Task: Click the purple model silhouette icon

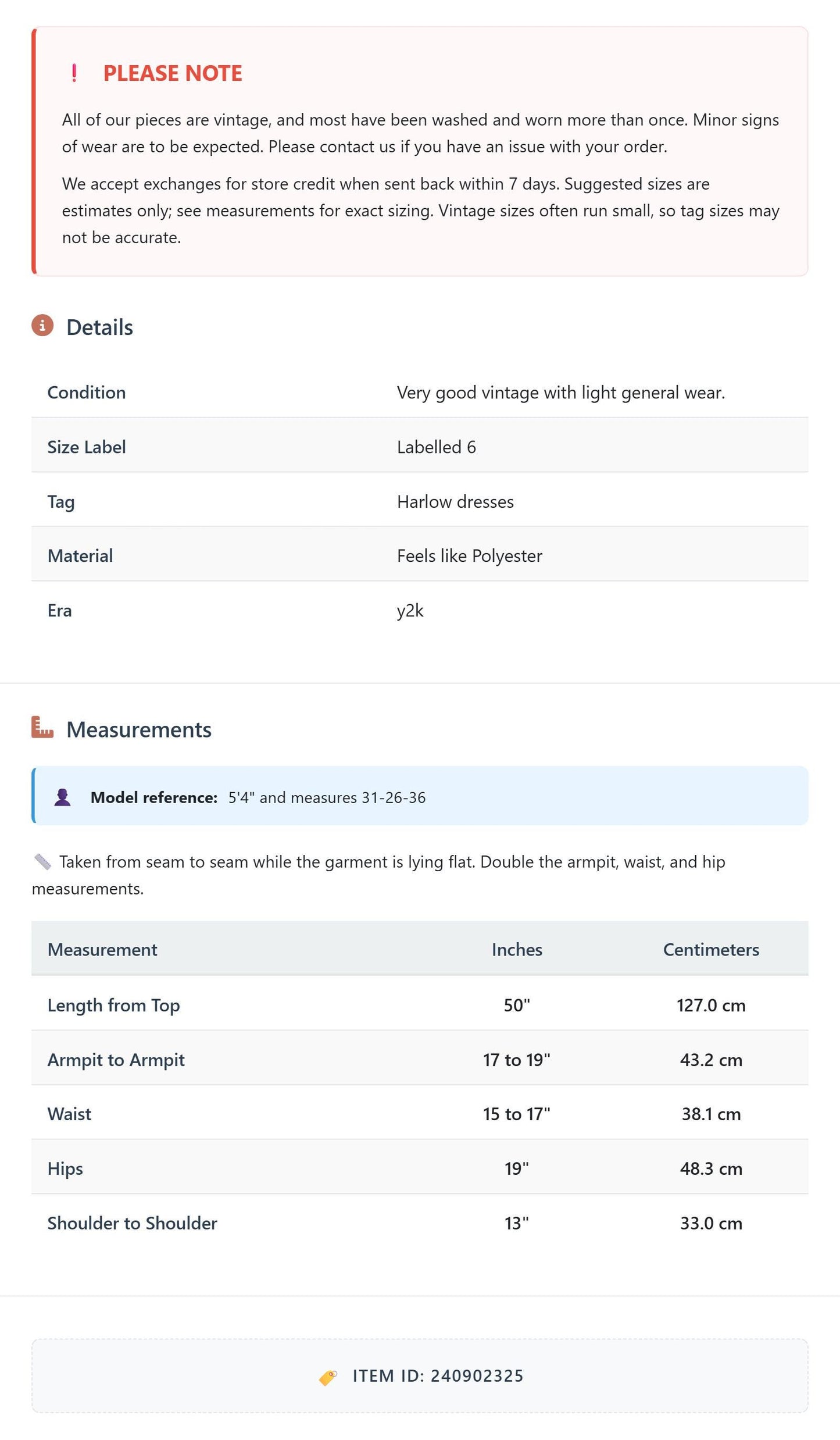Action: 63,797
